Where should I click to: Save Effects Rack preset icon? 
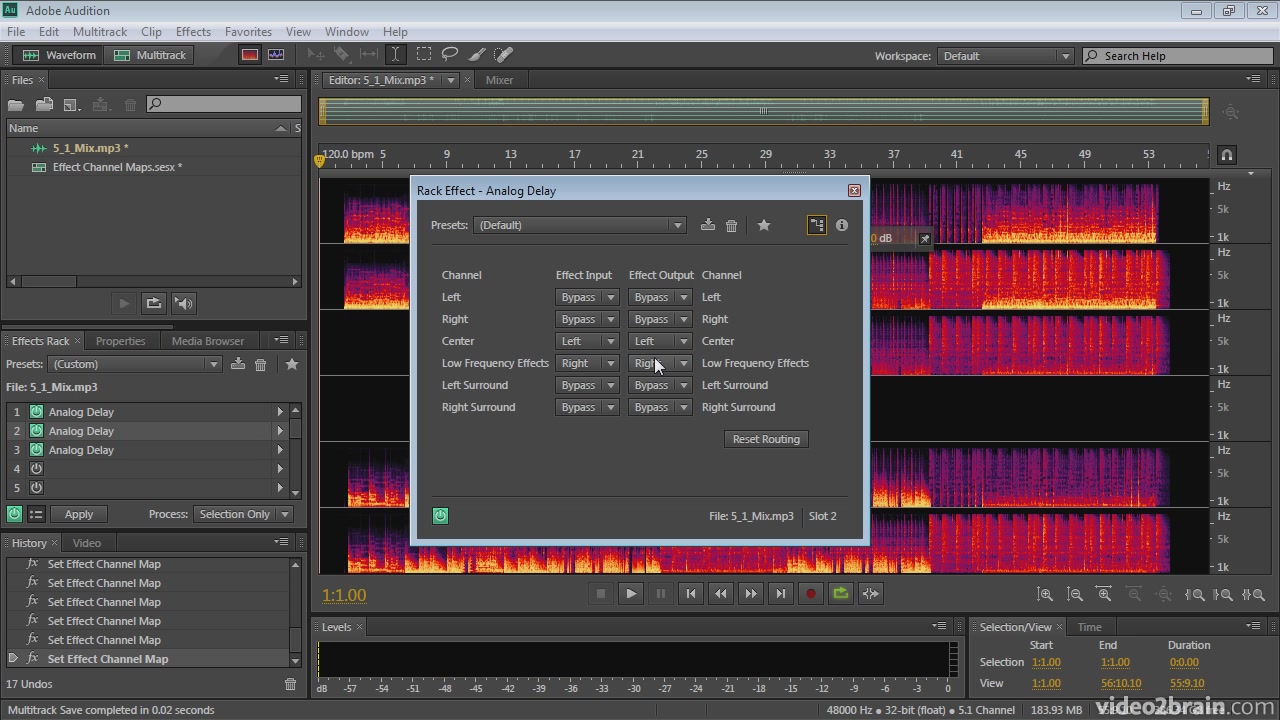(x=238, y=364)
